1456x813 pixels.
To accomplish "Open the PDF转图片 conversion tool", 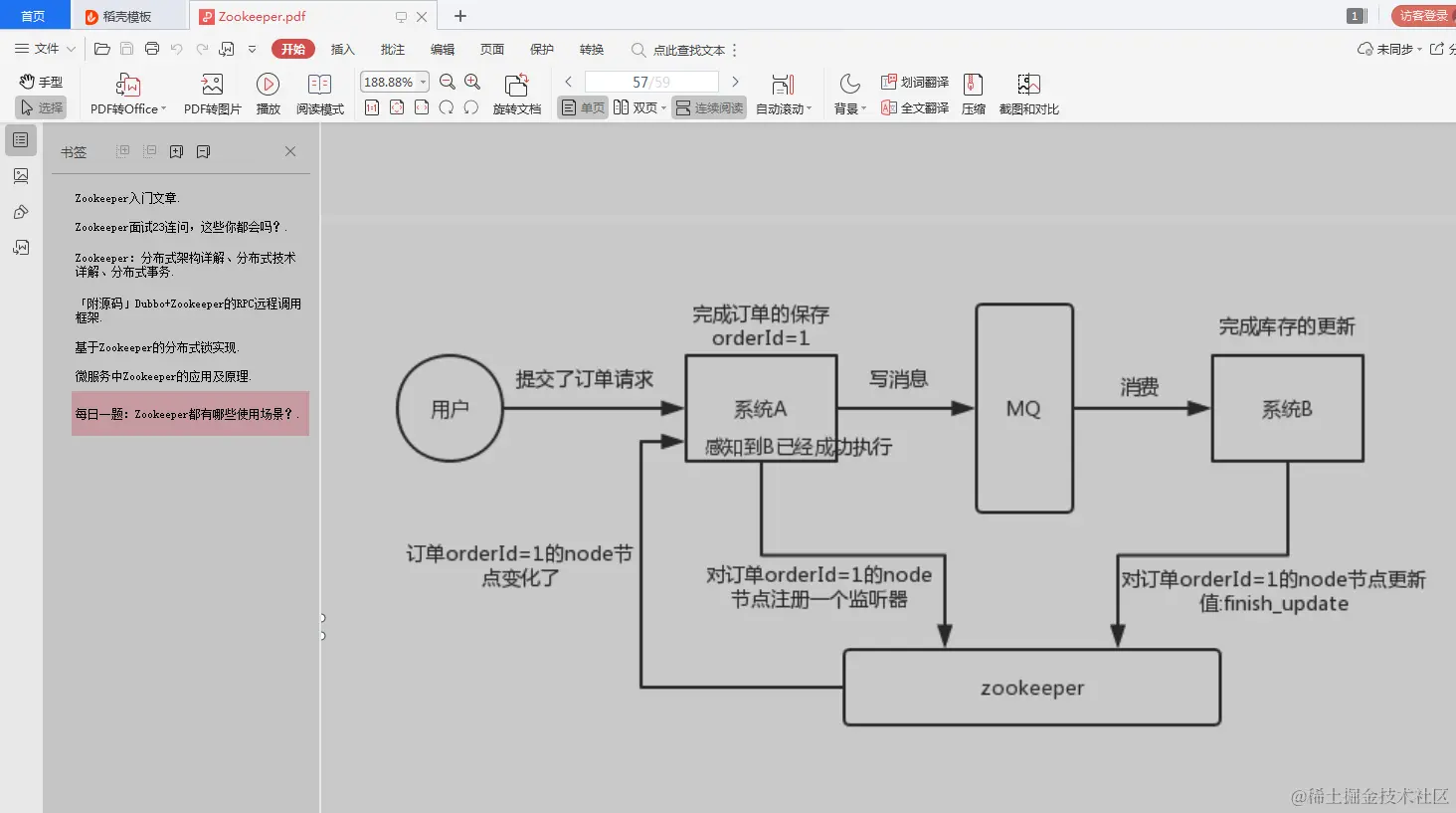I will coord(211,93).
